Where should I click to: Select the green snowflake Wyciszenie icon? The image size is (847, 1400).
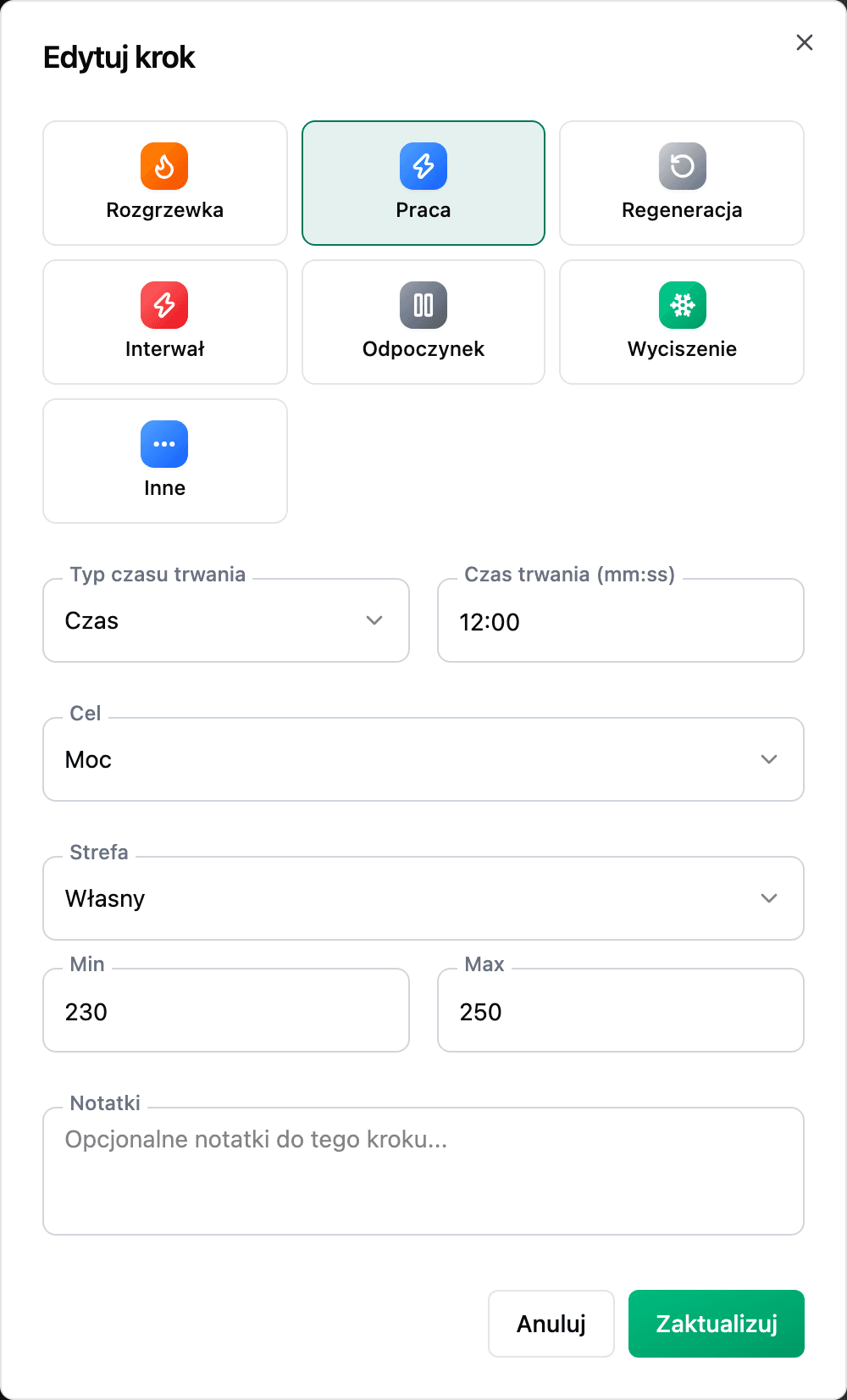683,305
